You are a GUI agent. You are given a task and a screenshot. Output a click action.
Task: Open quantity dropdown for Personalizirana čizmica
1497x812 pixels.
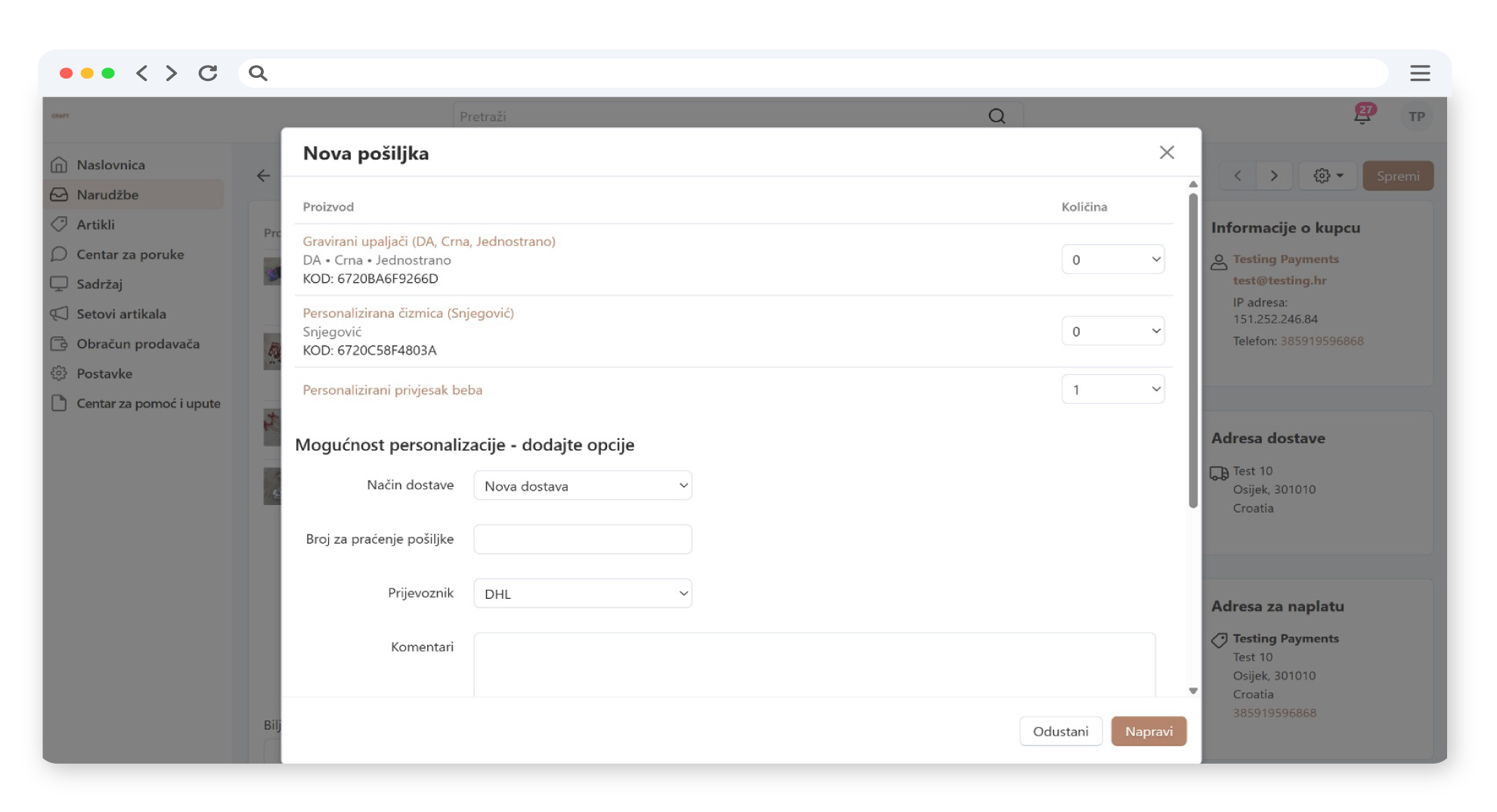tap(1112, 331)
